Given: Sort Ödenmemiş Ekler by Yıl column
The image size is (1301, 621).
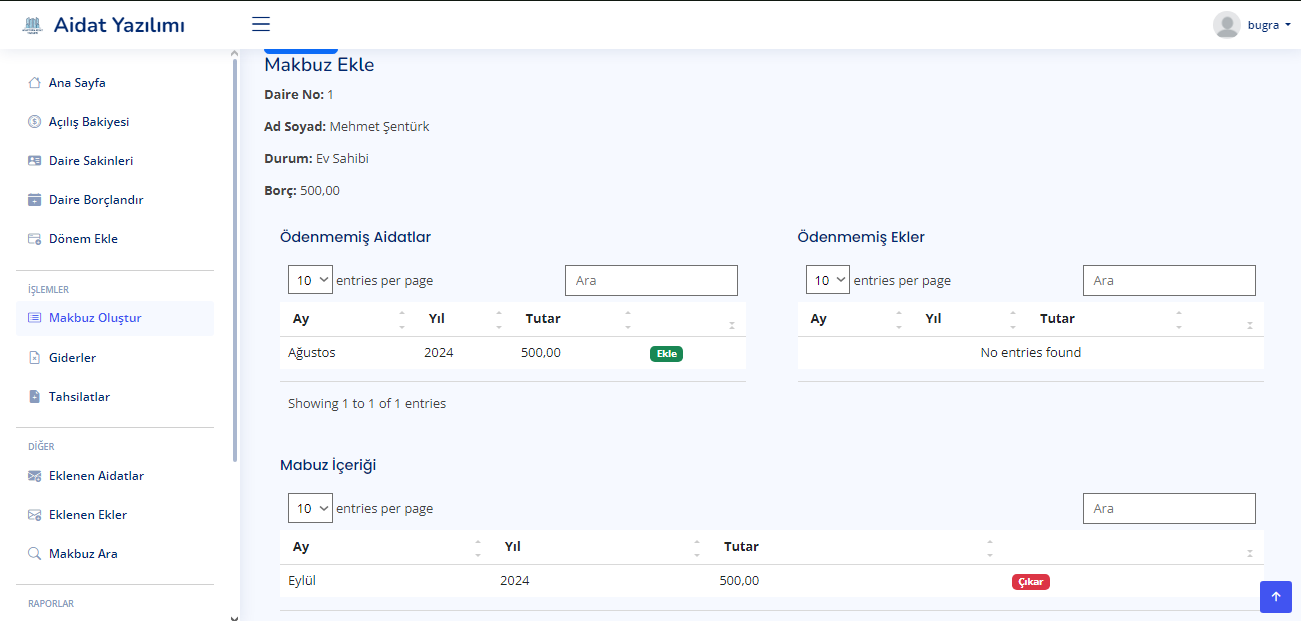Looking at the screenshot, I should 933,319.
